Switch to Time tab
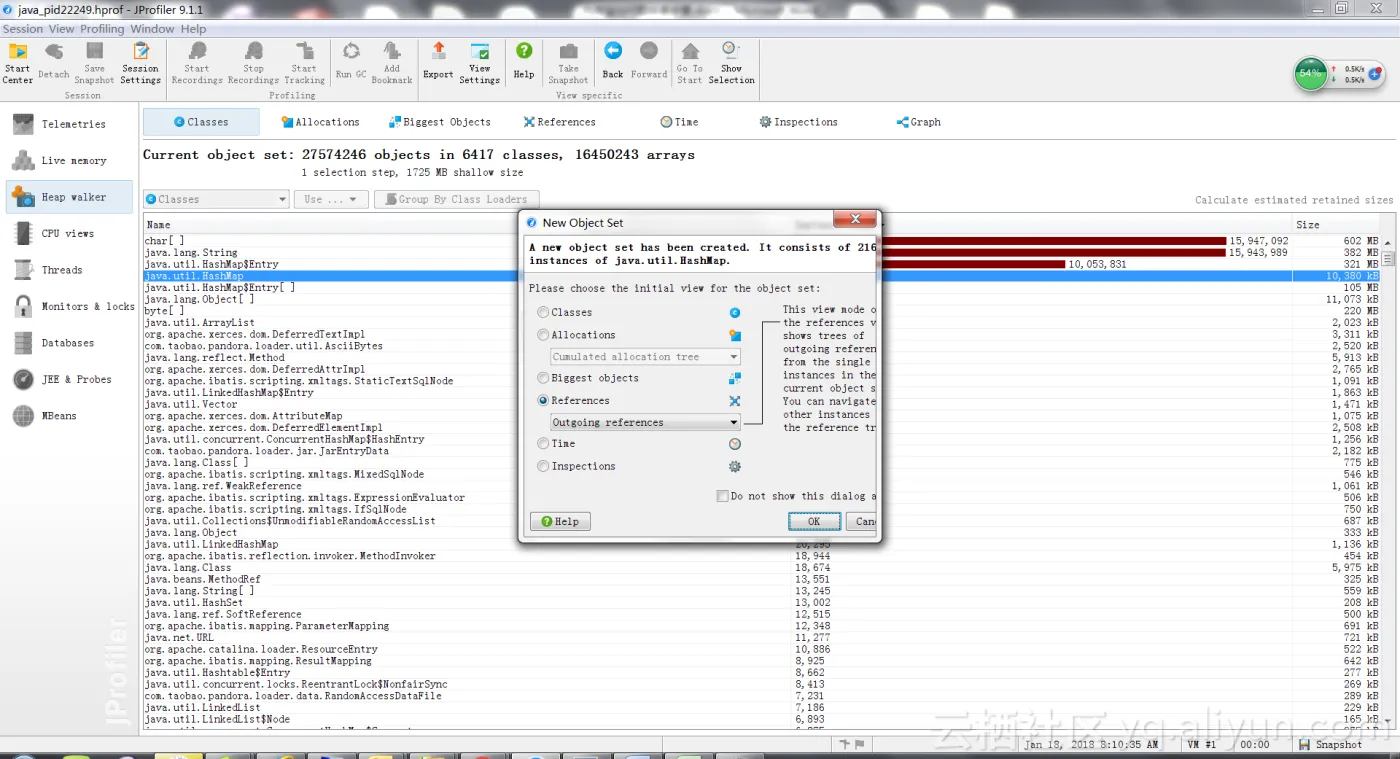Image resolution: width=1400 pixels, height=759 pixels. [679, 122]
